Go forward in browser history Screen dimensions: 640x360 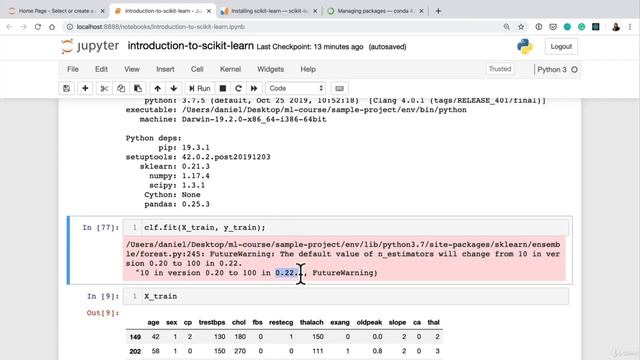(x=23, y=27)
